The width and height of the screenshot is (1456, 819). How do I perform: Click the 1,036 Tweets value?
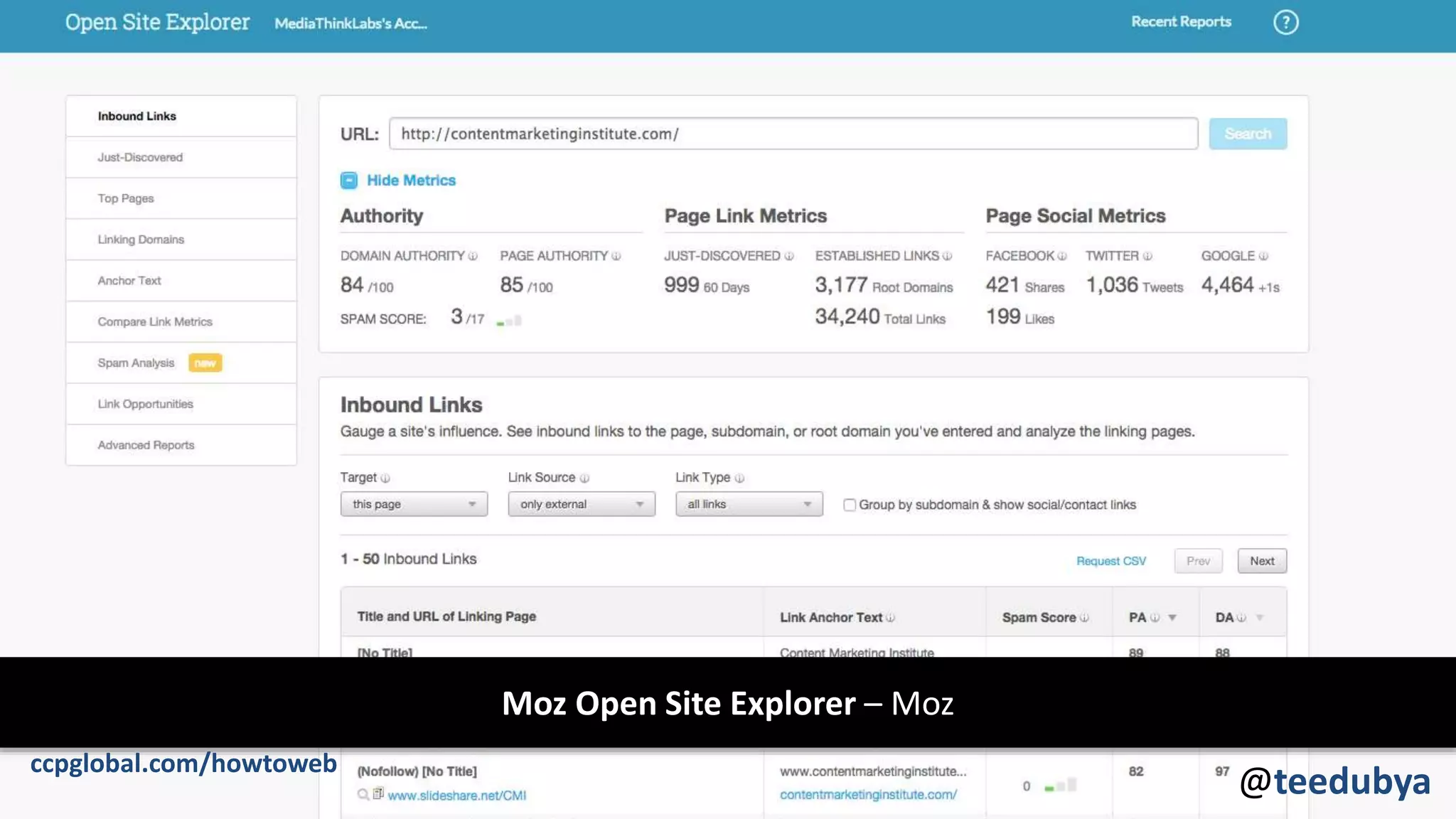point(1135,286)
